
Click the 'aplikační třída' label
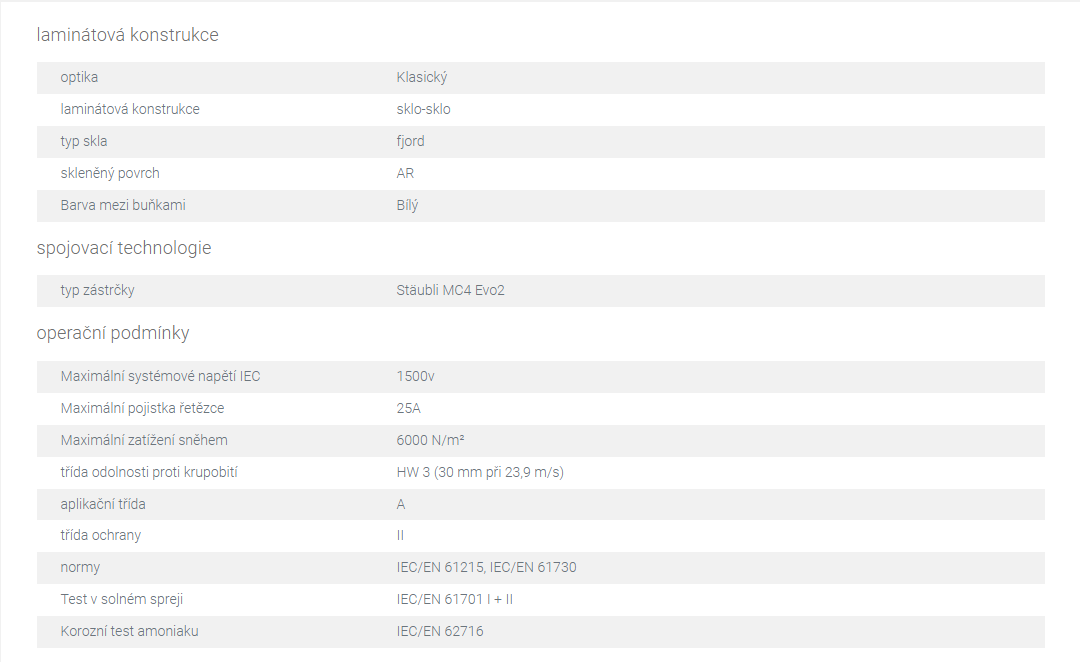103,504
